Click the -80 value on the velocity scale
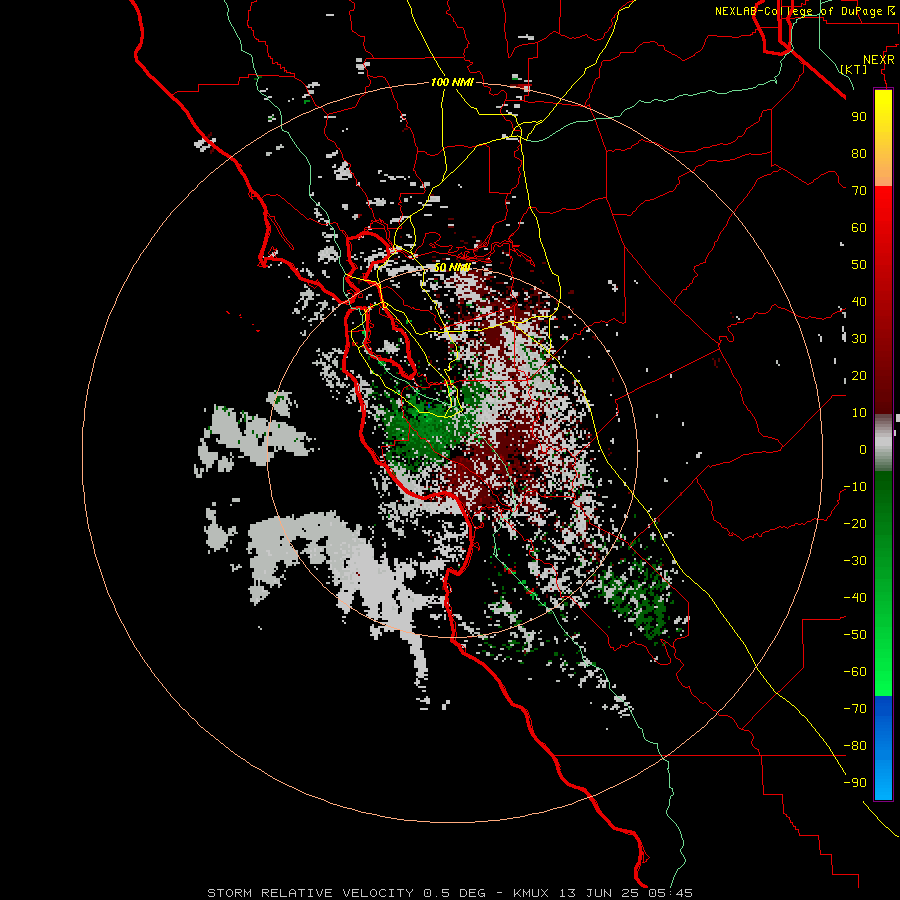Screen dimensions: 900x900 click(x=855, y=746)
